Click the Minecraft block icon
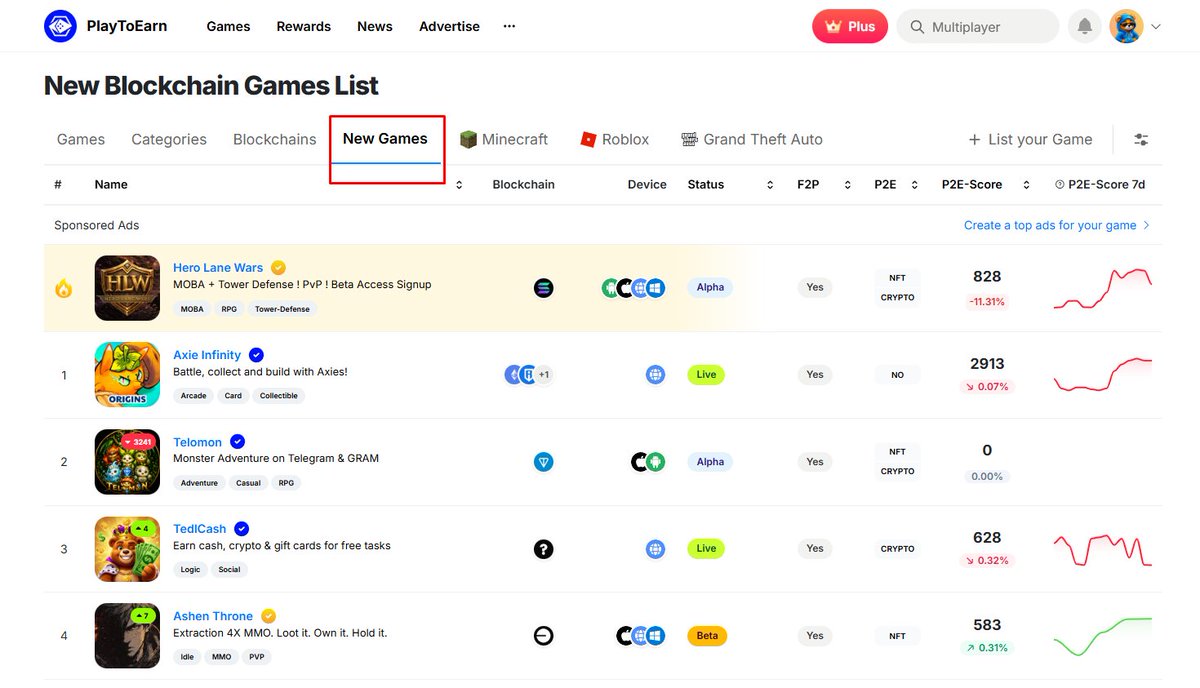The height and width of the screenshot is (688, 1200). [x=468, y=139]
